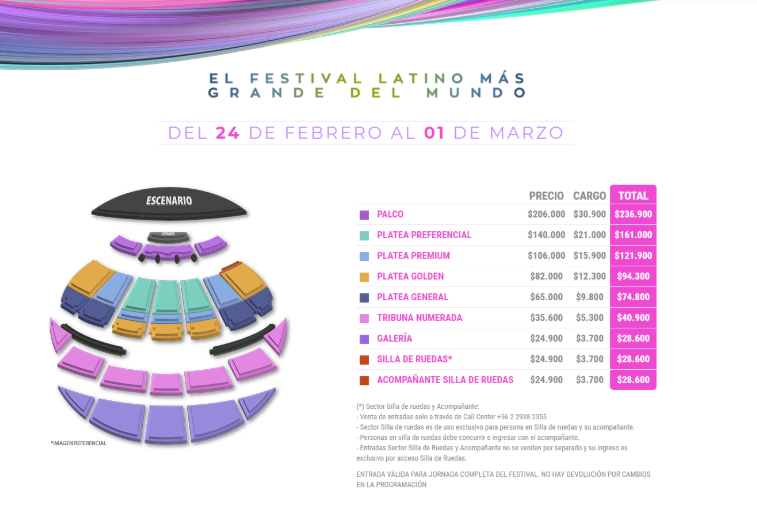Screen dimensions: 757x513
Task: Click the Tribuna Numerada pink swatch
Action: (364, 318)
